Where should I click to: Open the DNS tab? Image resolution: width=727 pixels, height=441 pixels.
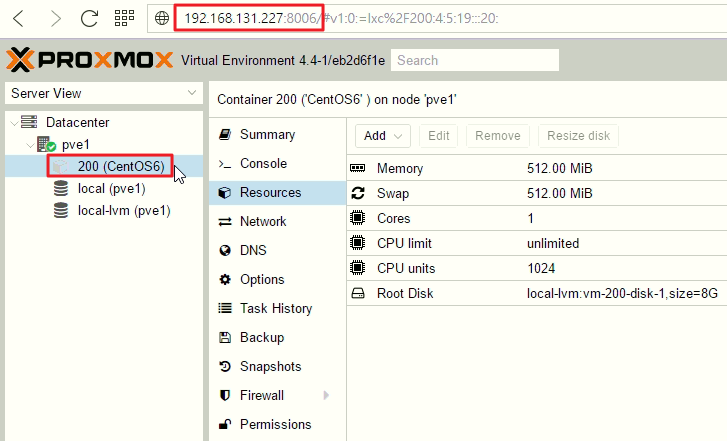pos(277,250)
